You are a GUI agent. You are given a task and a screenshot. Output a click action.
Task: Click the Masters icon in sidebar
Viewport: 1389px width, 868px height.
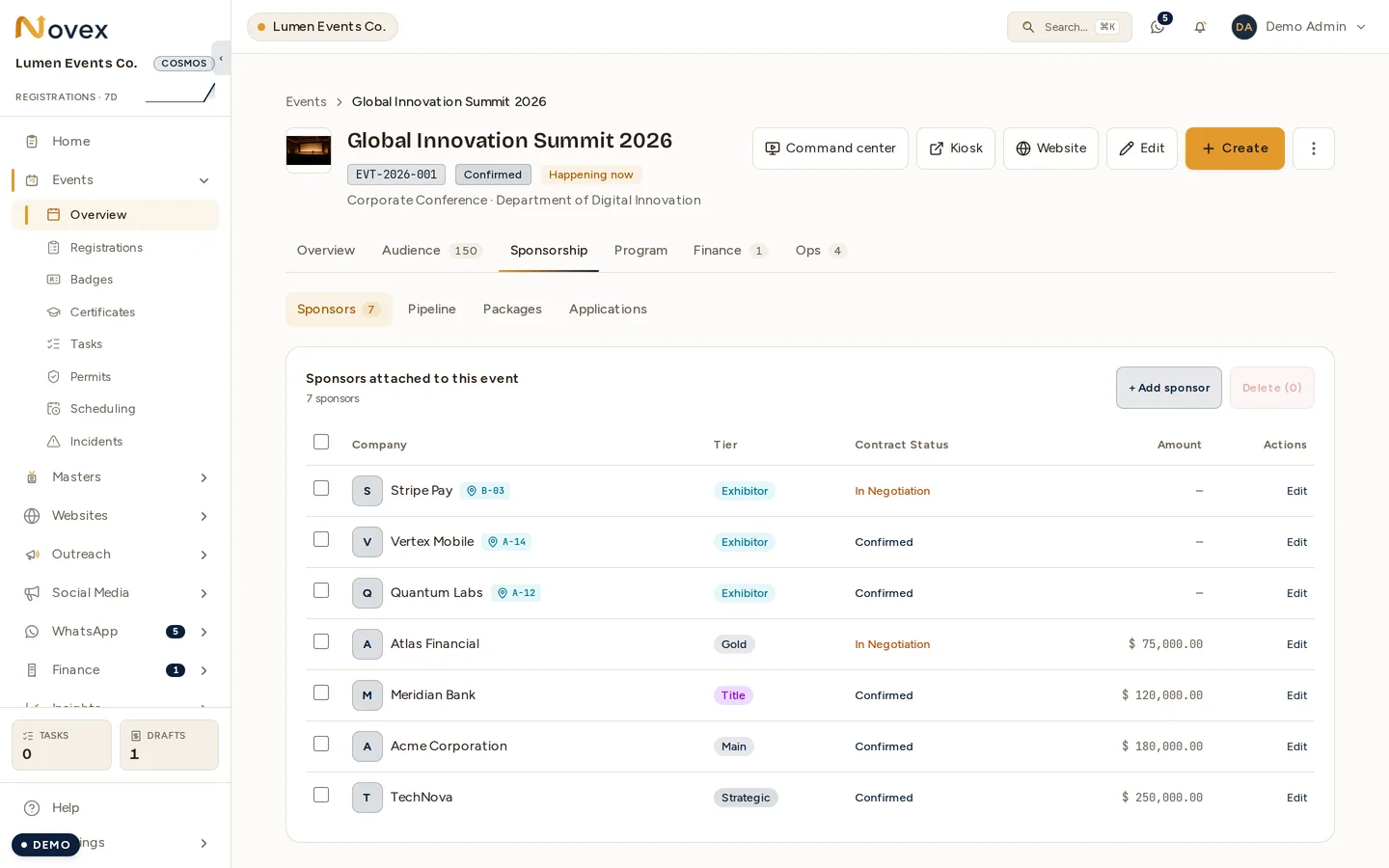pyautogui.click(x=32, y=477)
